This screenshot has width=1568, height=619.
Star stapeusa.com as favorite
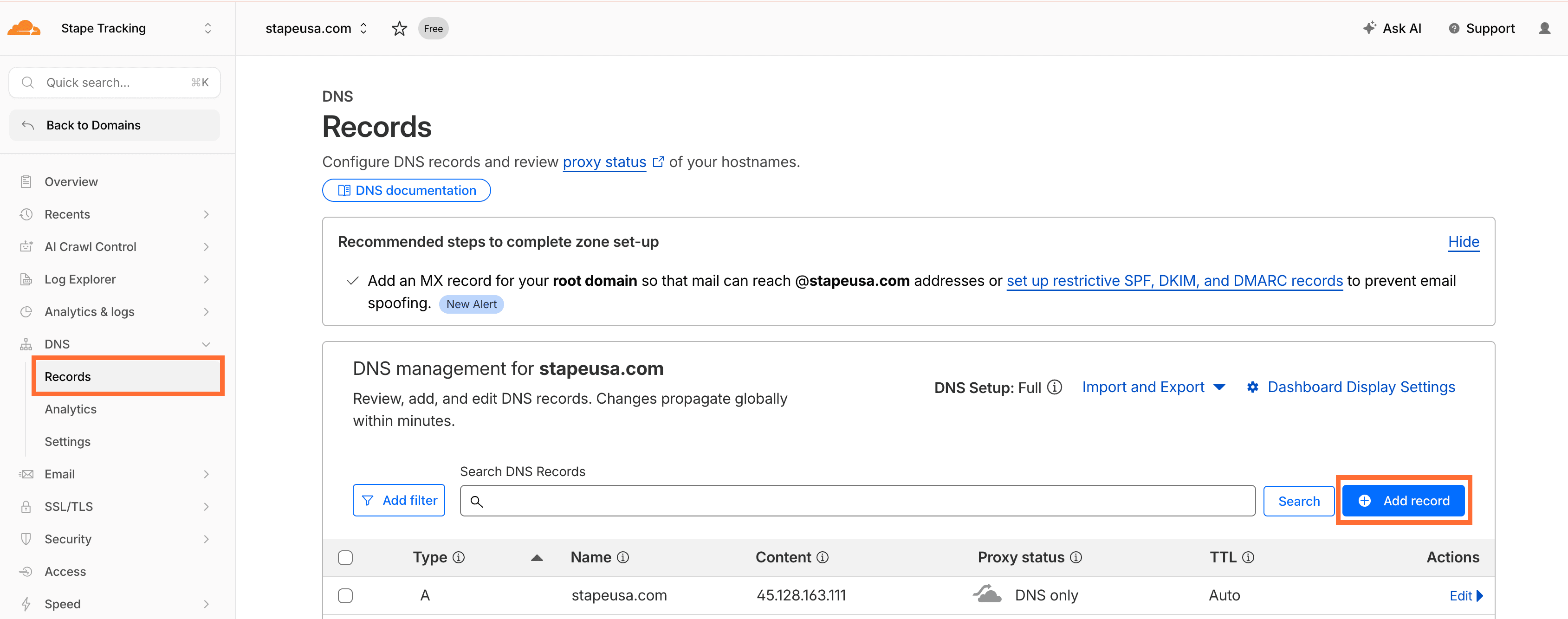[399, 28]
